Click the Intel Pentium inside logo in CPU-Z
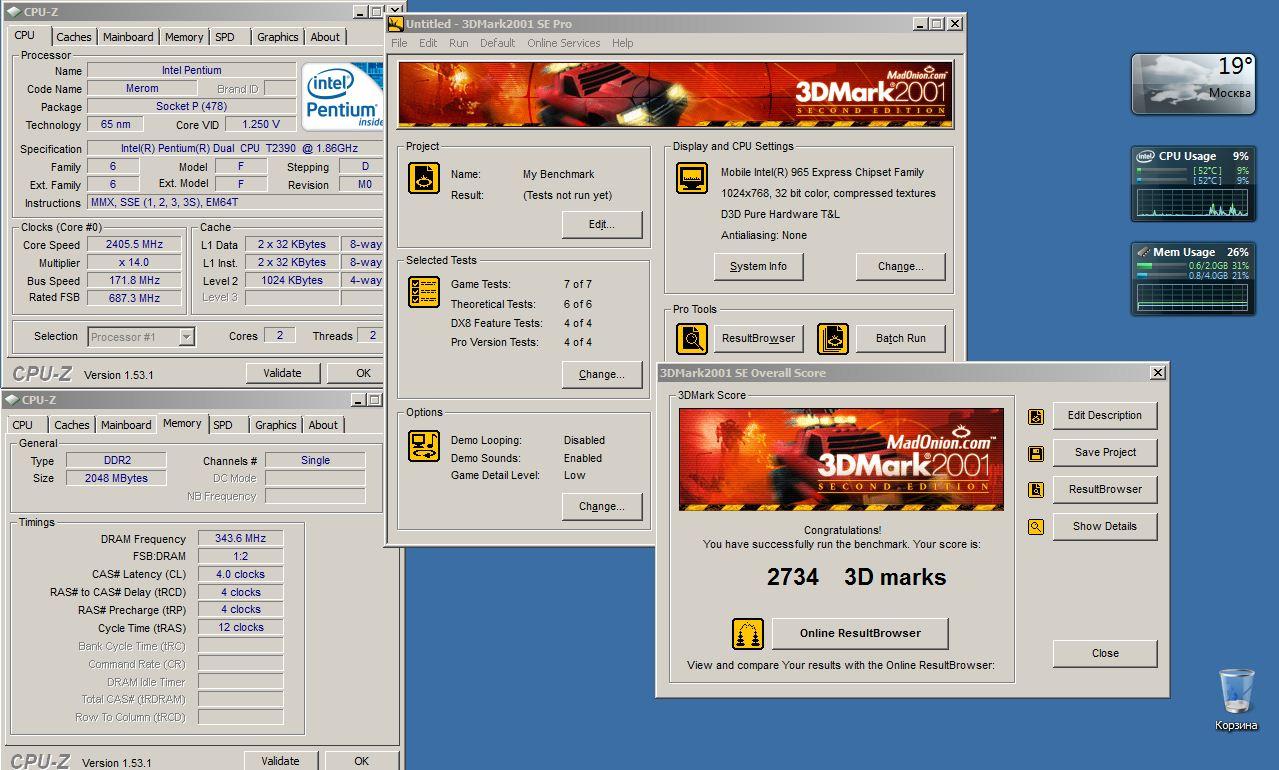This screenshot has height=770, width=1279. 343,95
